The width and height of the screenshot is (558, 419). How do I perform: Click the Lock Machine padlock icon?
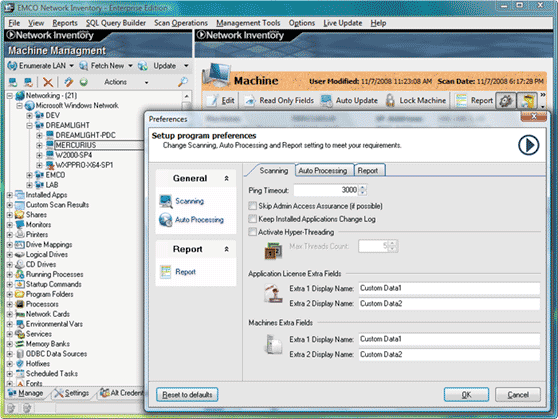390,100
